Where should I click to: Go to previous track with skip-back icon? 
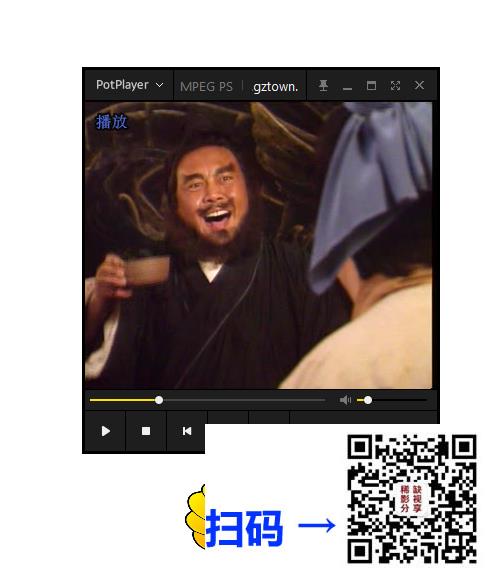tap(187, 431)
